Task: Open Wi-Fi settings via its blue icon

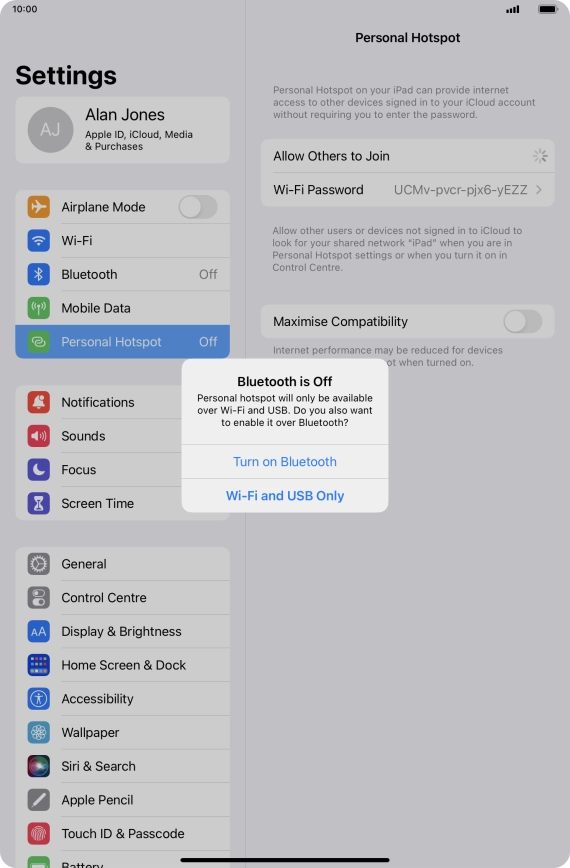Action: click(x=39, y=241)
